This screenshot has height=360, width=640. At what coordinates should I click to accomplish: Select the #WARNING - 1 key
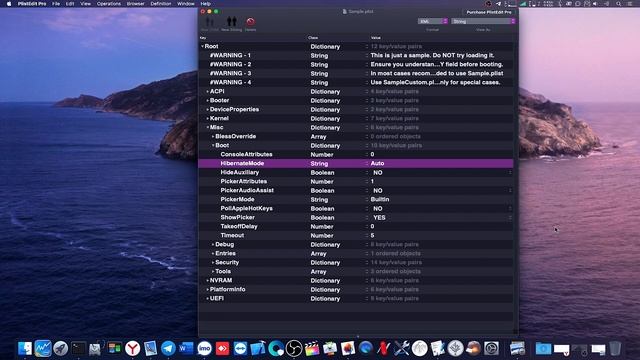[230, 55]
